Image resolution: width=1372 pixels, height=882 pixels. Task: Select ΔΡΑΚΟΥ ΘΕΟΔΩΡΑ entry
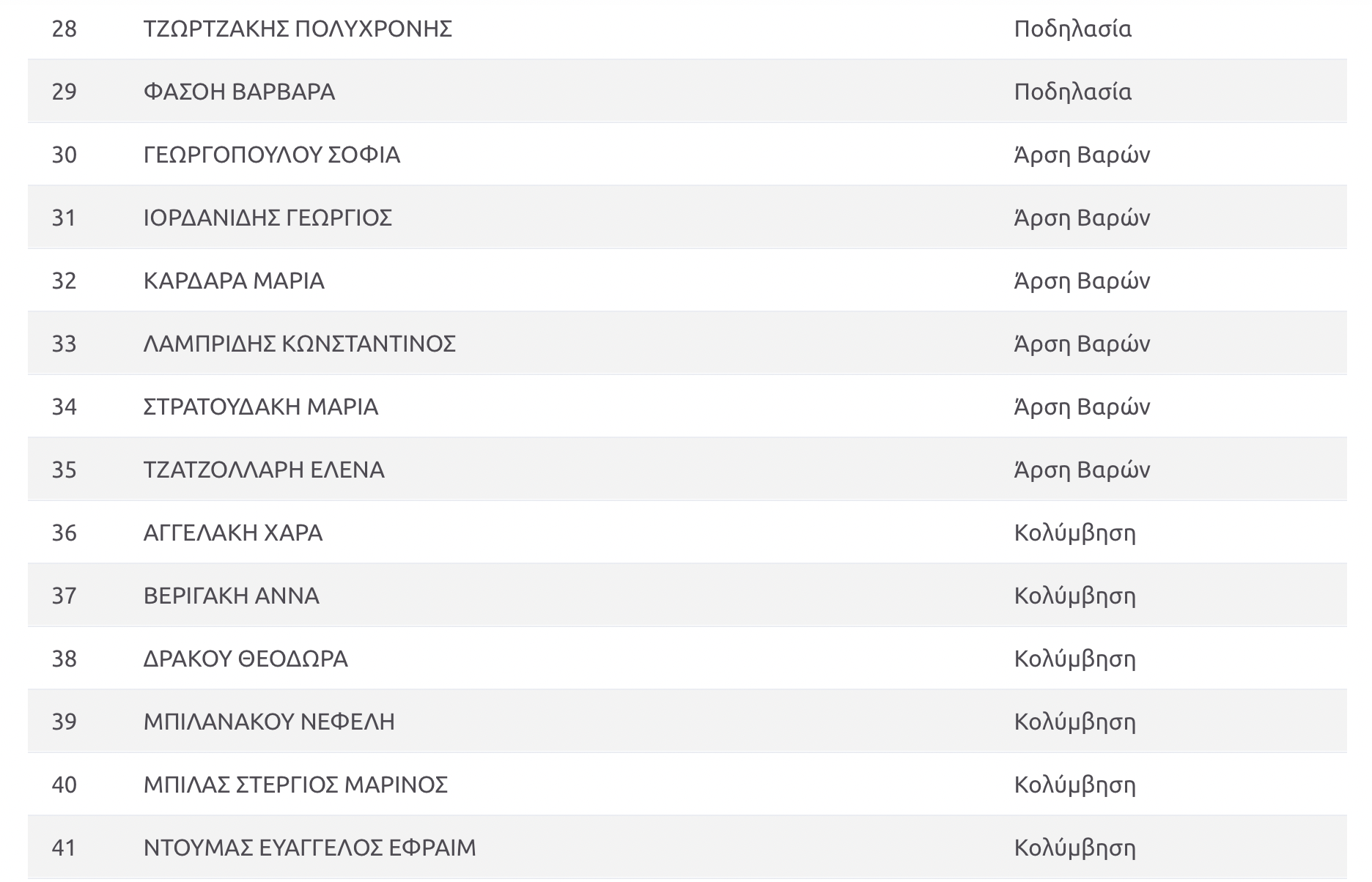coord(246,659)
